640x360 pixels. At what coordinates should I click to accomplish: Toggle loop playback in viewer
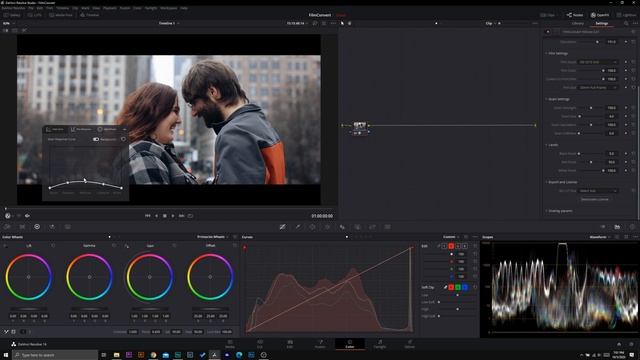tap(190, 216)
